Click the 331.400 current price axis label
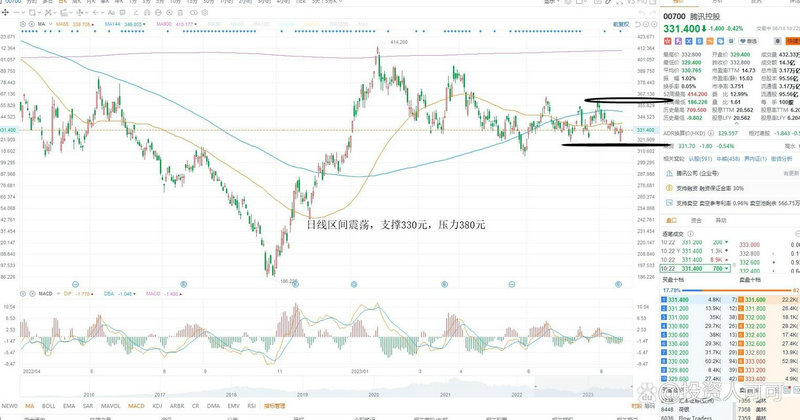 645,130
